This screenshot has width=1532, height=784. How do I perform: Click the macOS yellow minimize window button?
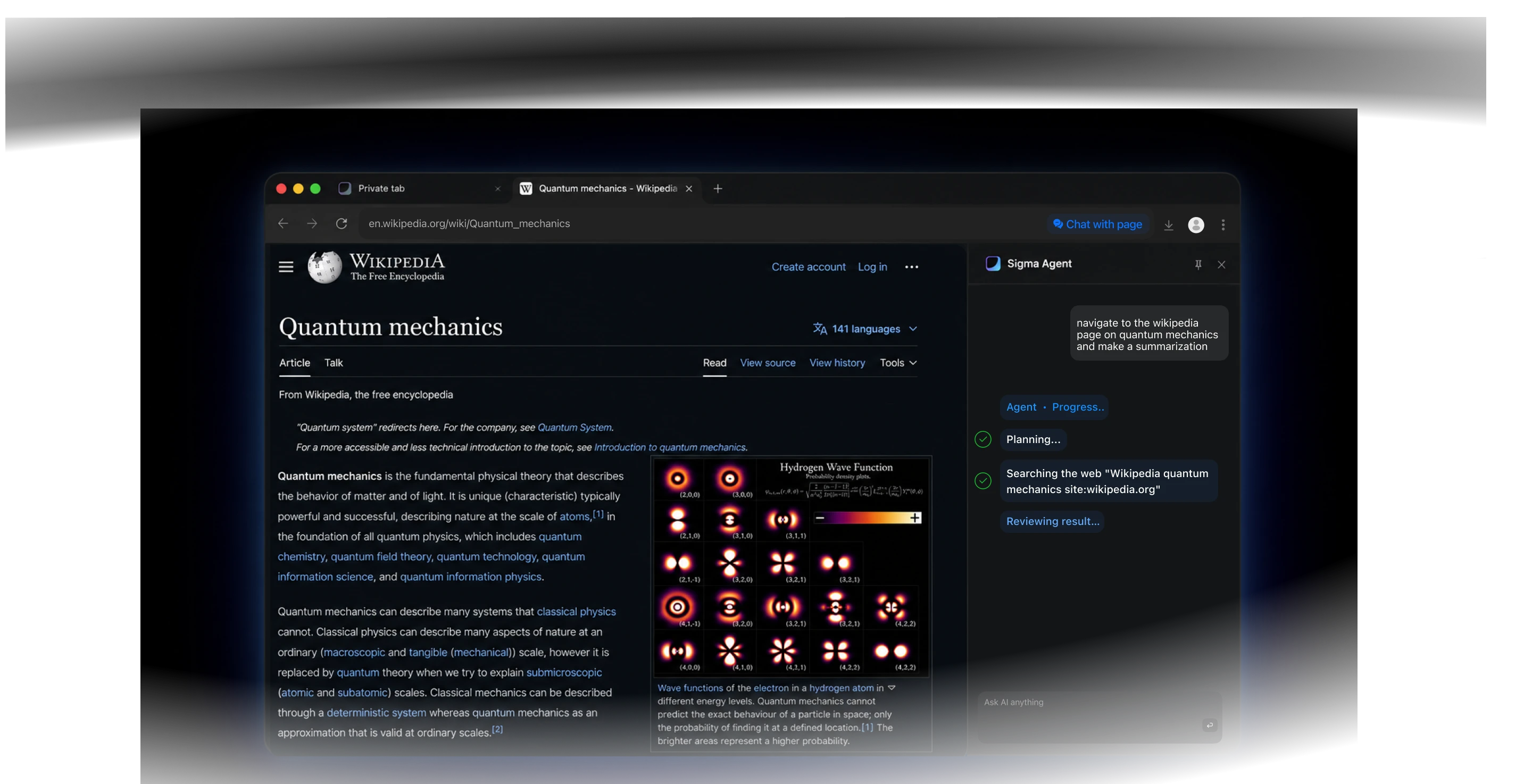[x=298, y=189]
